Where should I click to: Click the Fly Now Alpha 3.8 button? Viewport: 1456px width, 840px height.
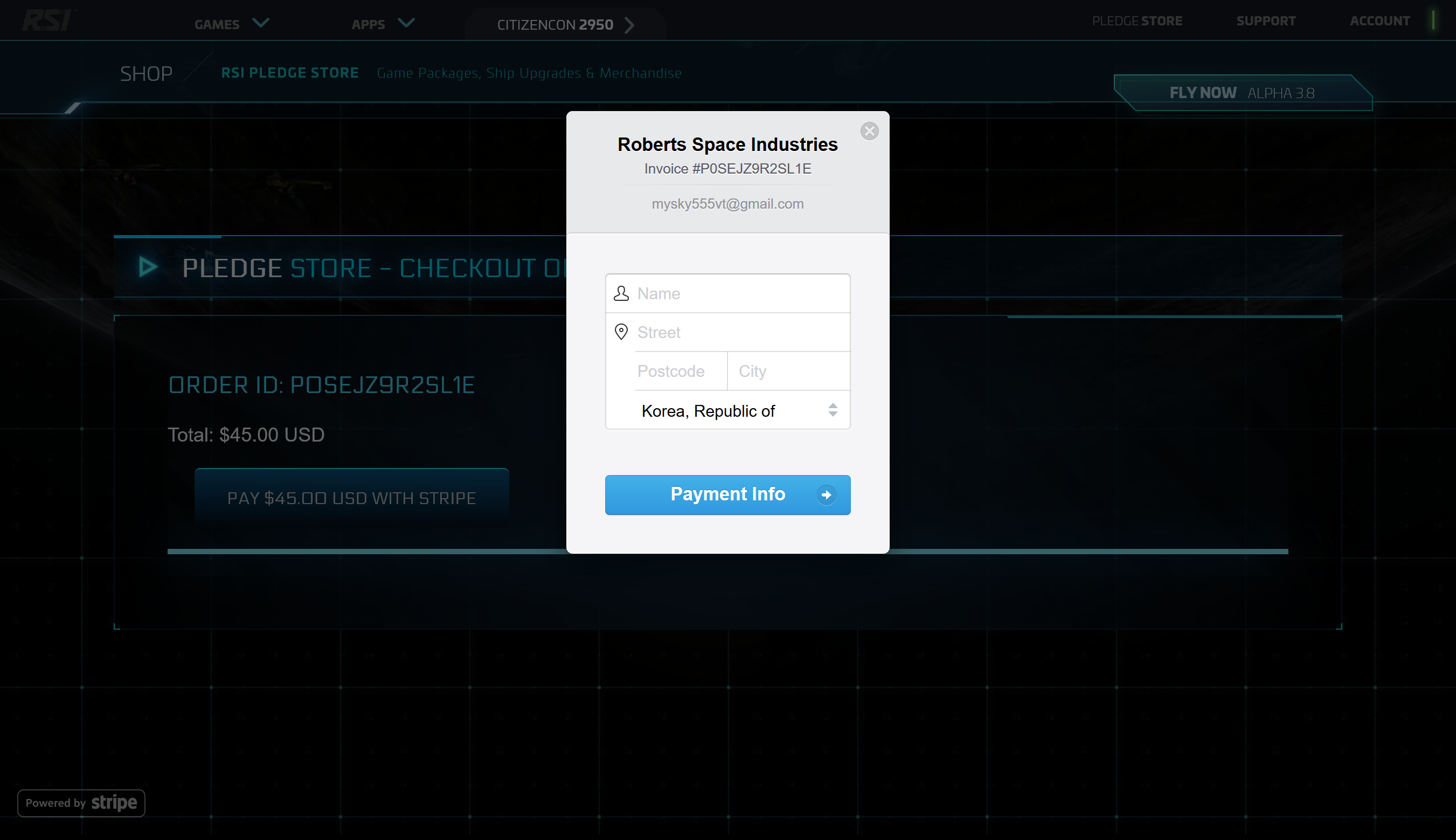(1242, 93)
